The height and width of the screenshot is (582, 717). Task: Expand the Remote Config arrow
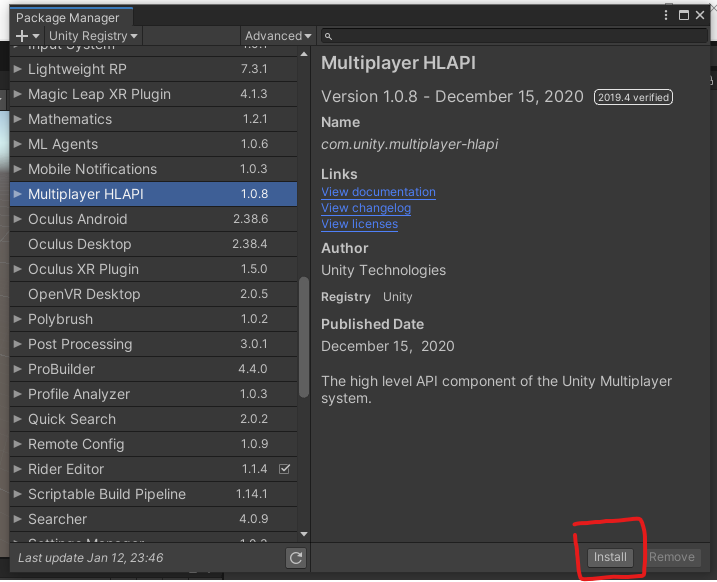[18, 444]
